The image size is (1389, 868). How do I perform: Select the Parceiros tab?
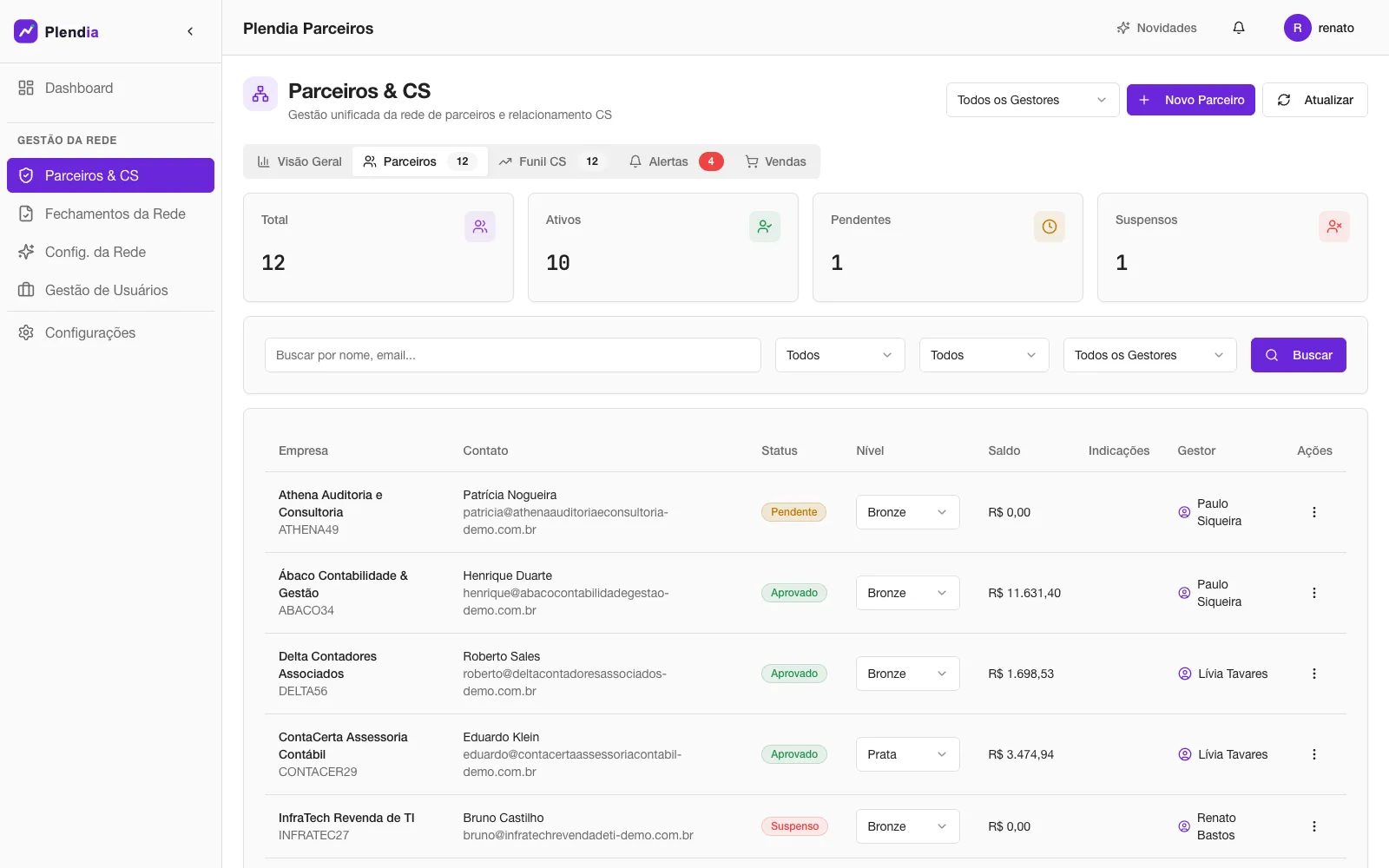click(420, 161)
